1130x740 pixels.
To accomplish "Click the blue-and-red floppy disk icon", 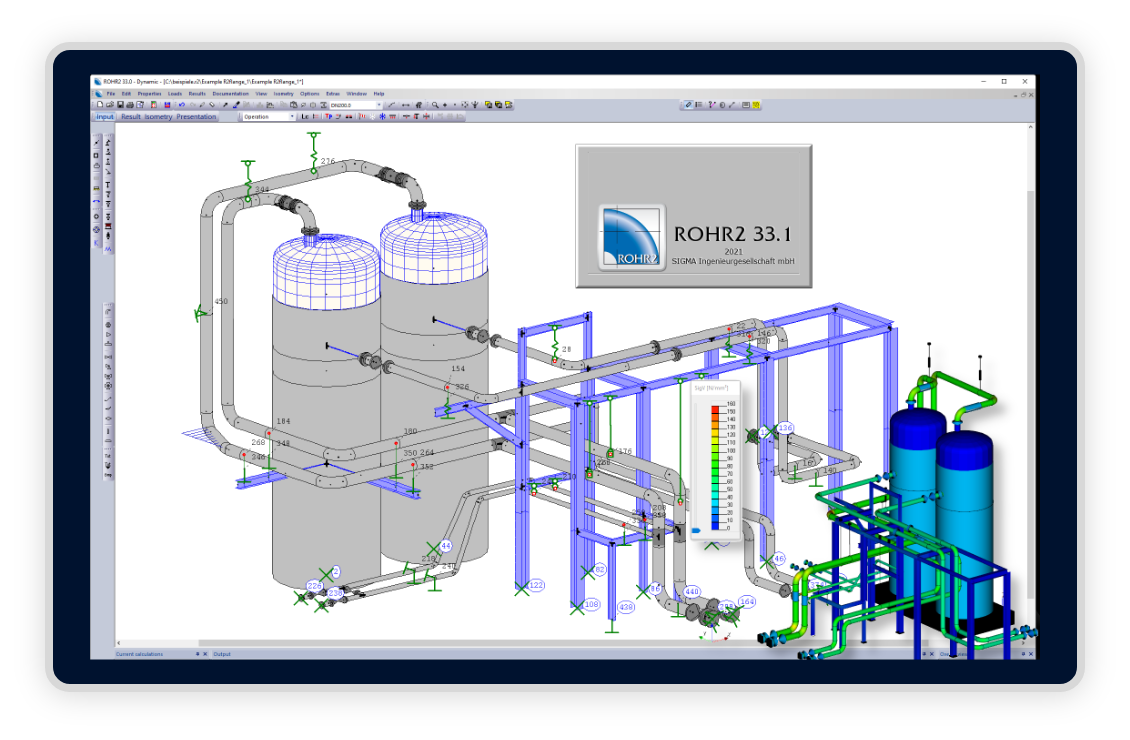I will pyautogui.click(x=167, y=105).
